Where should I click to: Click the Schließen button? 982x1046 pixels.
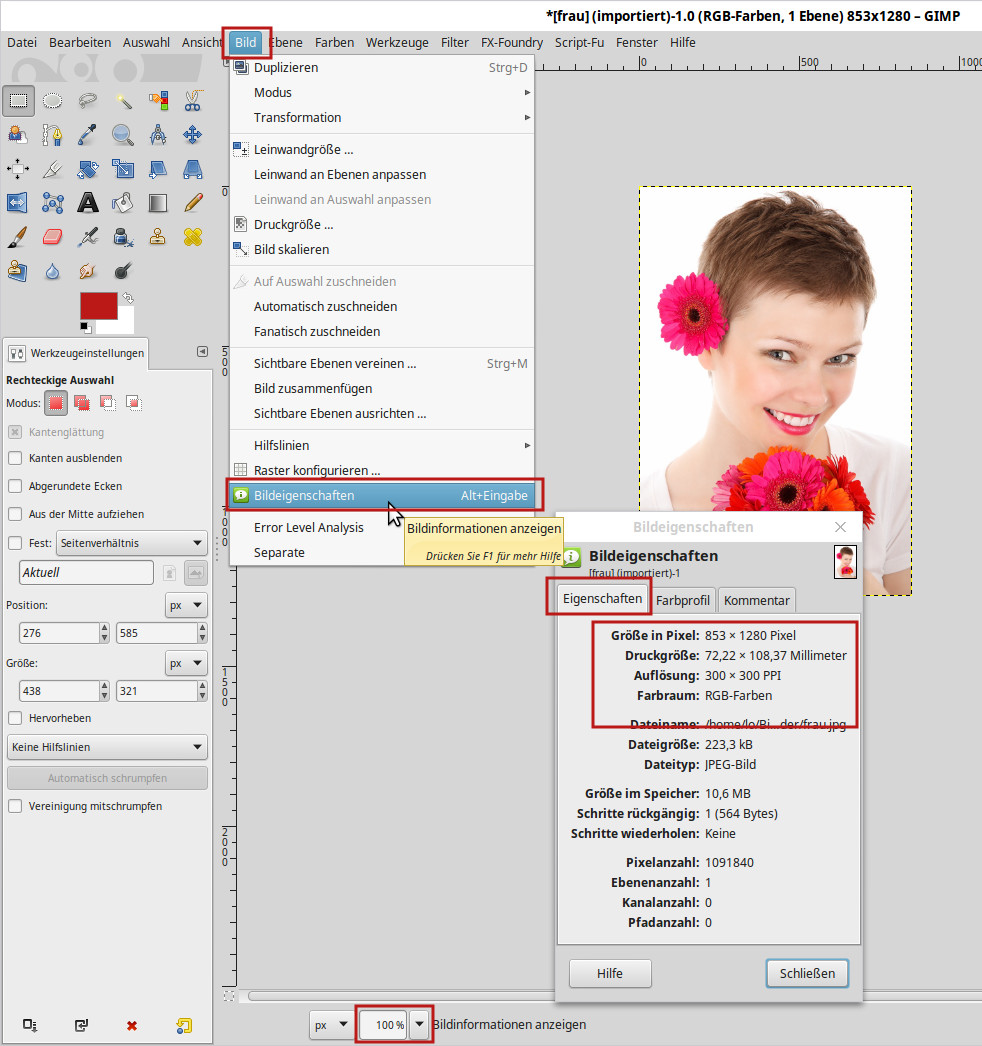click(x=807, y=973)
